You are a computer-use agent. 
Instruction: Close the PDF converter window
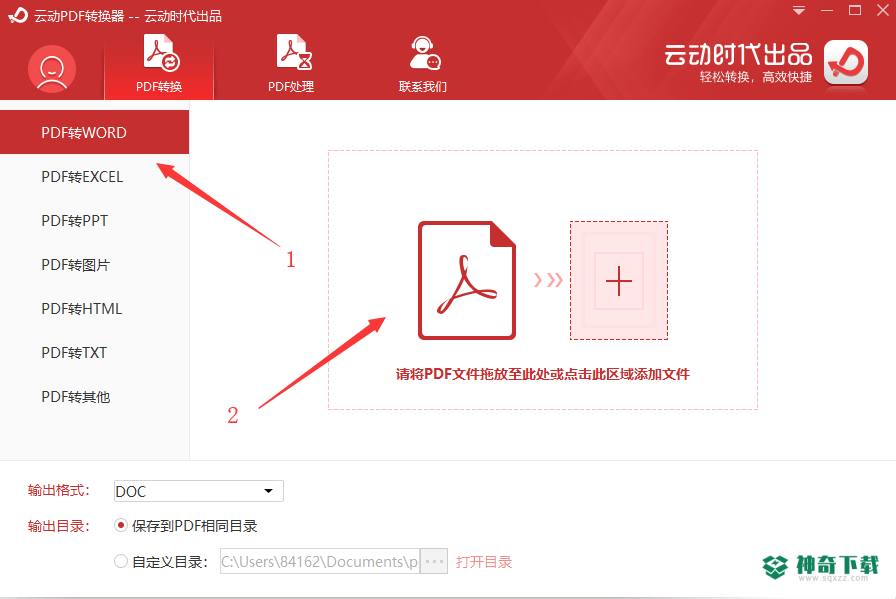[x=883, y=10]
